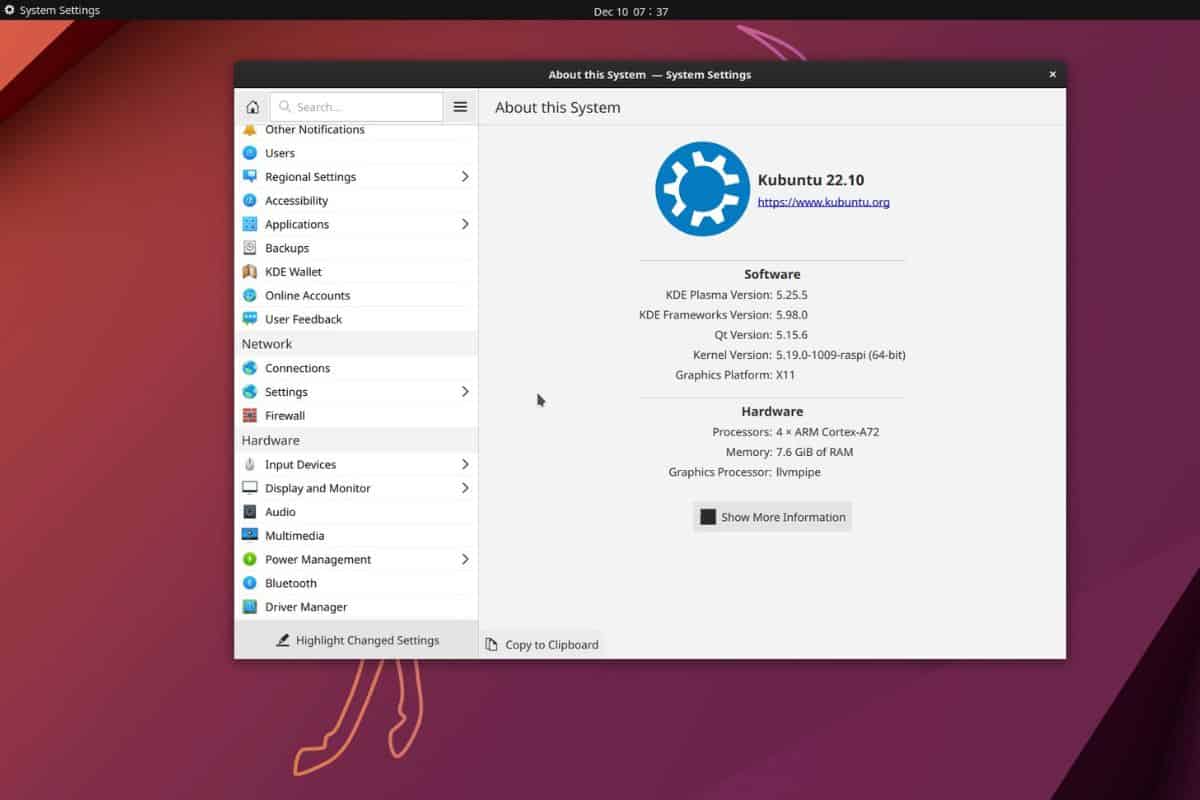1200x800 pixels.
Task: Expand Input Devices options
Action: click(x=464, y=464)
